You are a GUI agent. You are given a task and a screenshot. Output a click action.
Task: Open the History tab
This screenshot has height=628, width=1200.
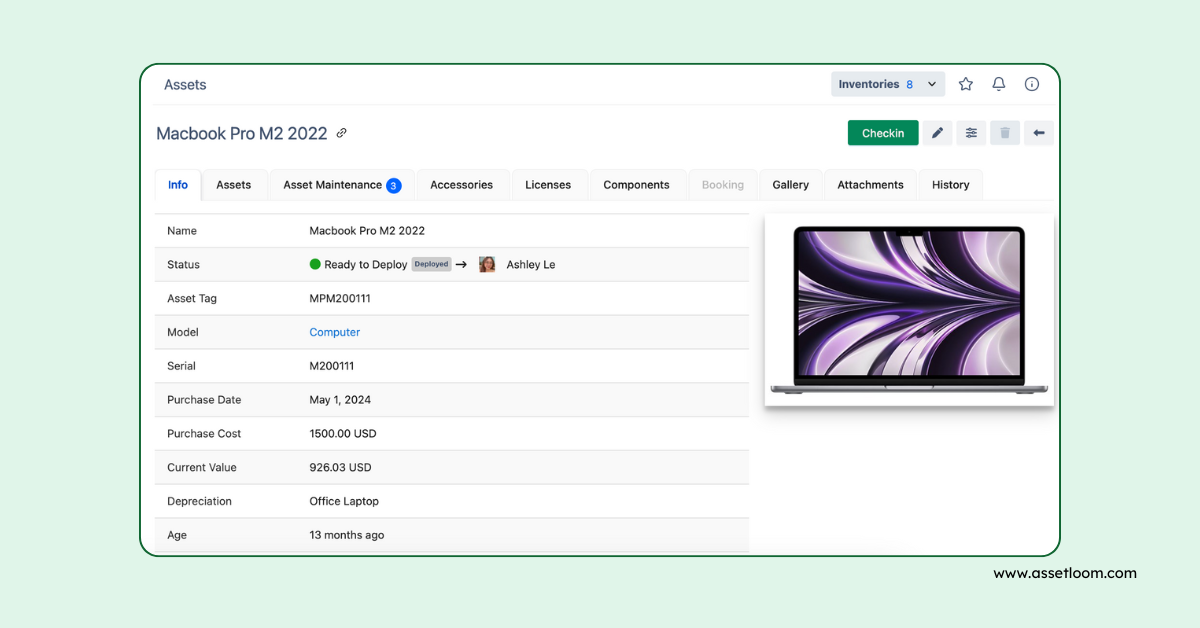point(951,185)
